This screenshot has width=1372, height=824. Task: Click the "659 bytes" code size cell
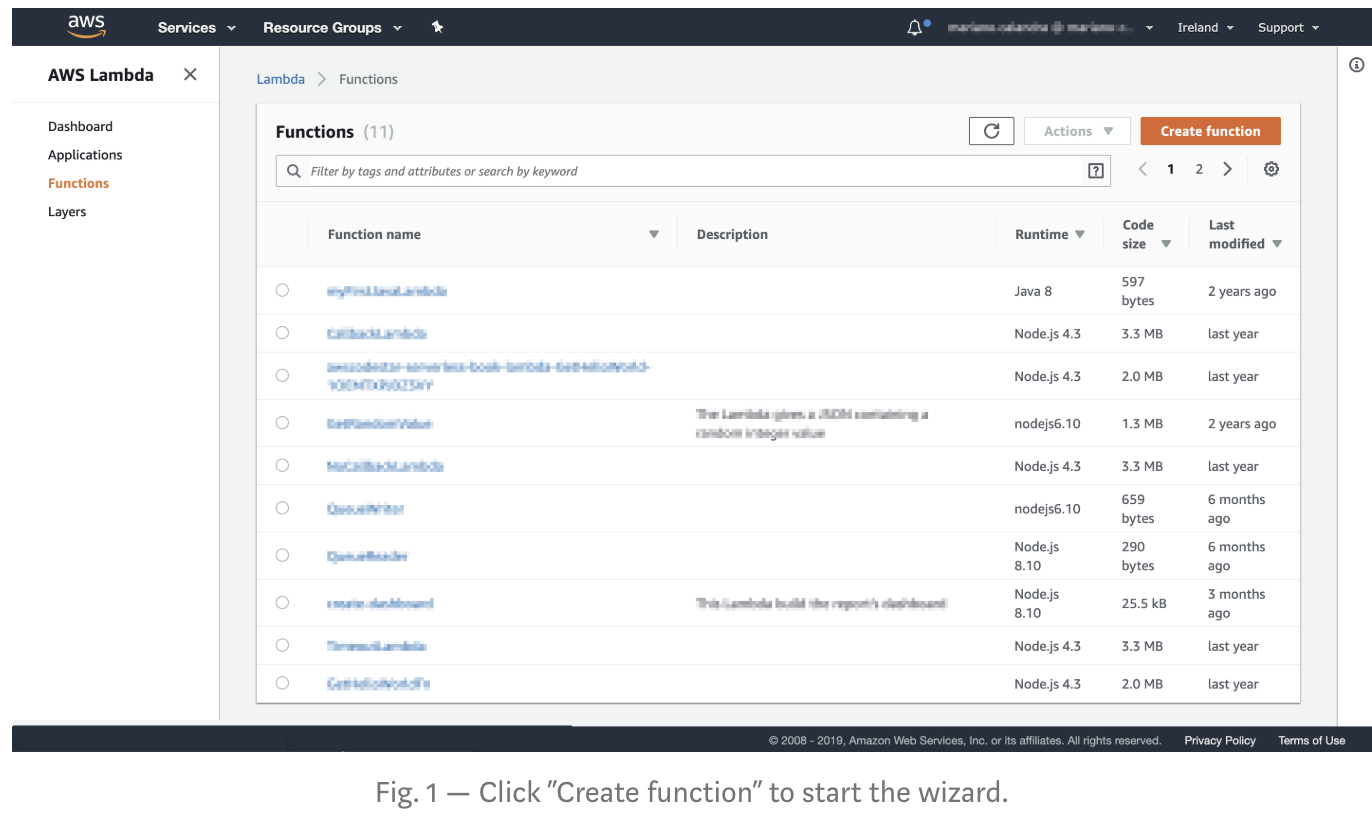[1138, 509]
